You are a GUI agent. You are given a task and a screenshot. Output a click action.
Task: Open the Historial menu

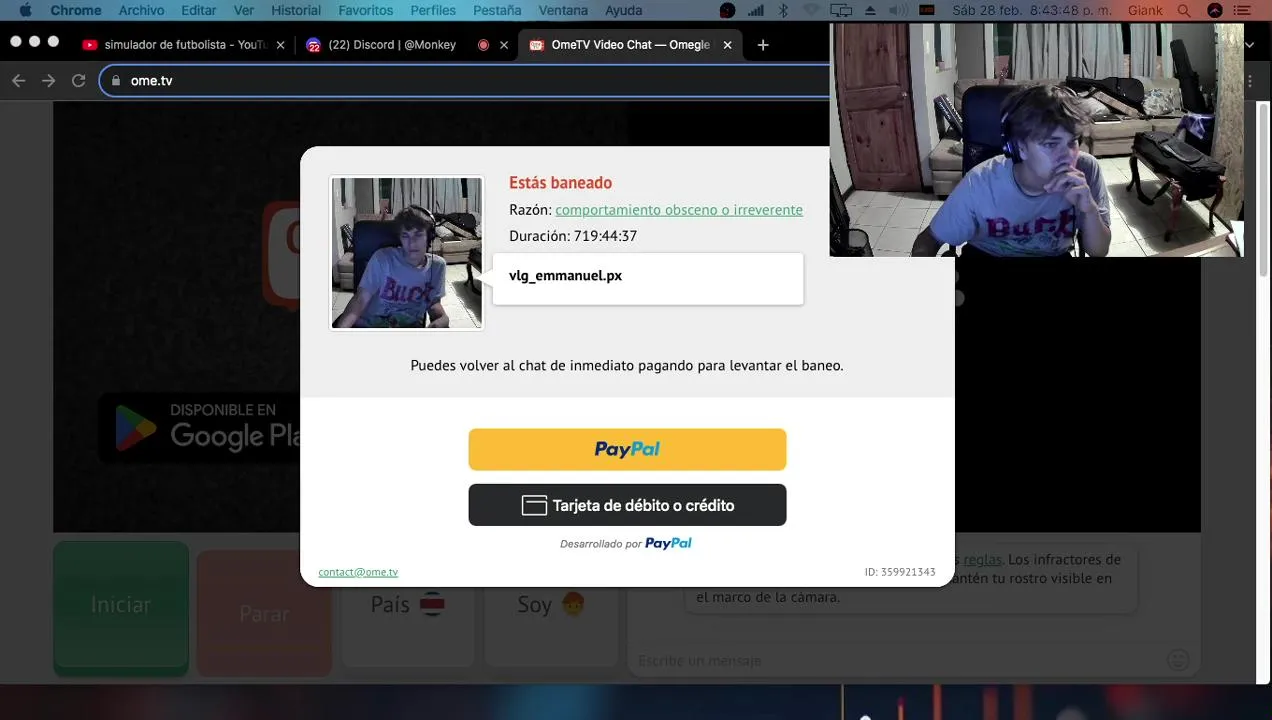296,10
